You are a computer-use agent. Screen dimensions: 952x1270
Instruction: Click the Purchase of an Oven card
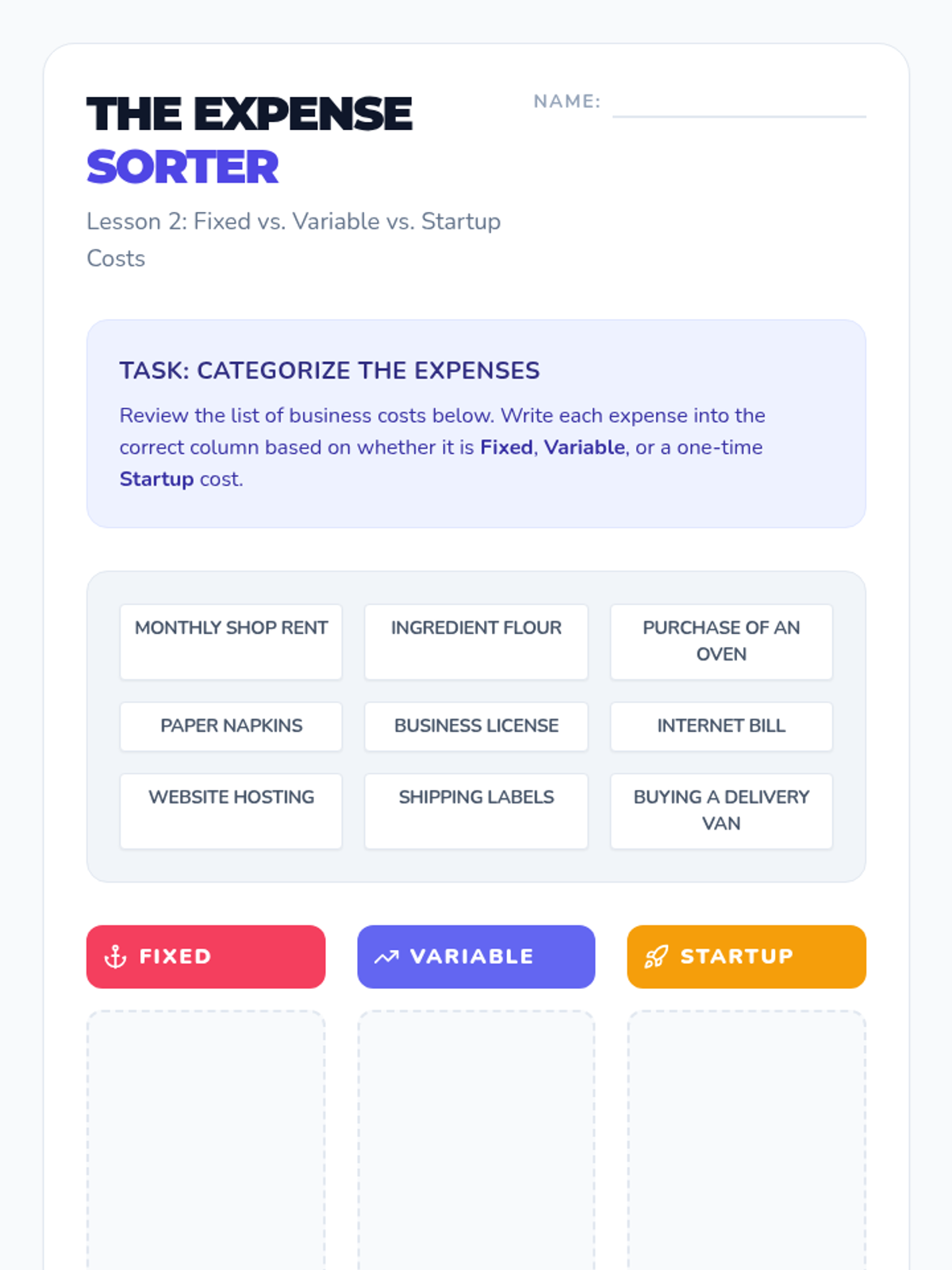click(721, 641)
